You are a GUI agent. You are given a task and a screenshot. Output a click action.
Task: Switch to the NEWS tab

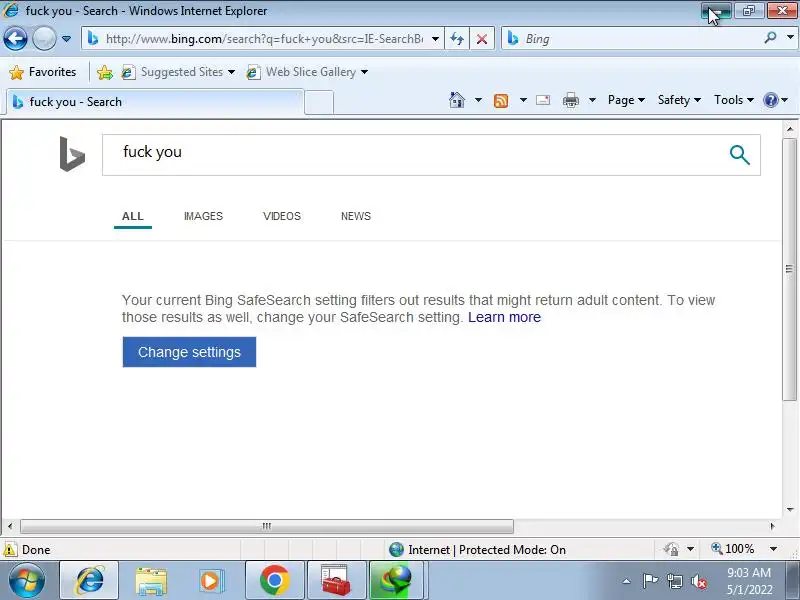(x=356, y=216)
